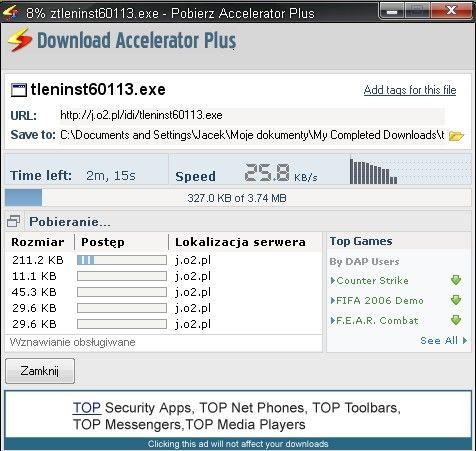The width and height of the screenshot is (476, 451).
Task: Click the tleninst60113.exe file type icon
Action: pos(19,90)
